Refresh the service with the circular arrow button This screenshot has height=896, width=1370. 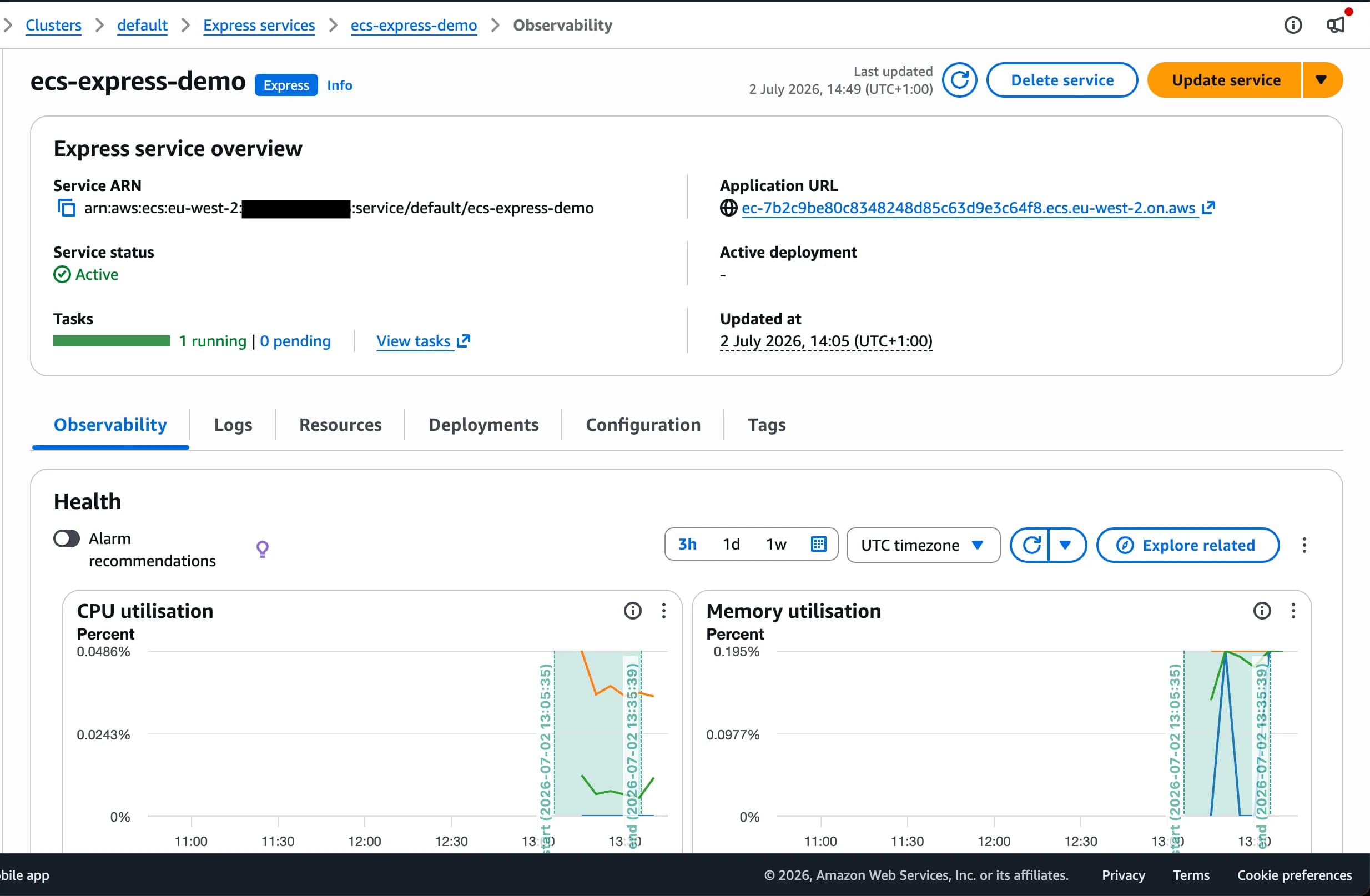click(x=959, y=80)
